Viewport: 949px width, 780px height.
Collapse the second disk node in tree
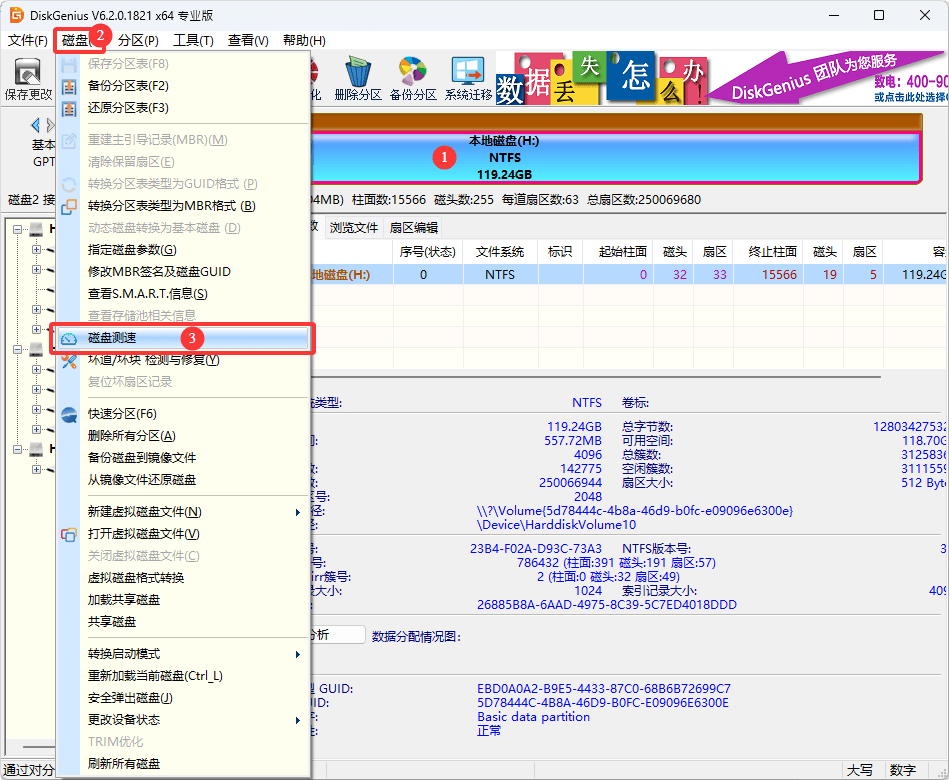tap(18, 349)
